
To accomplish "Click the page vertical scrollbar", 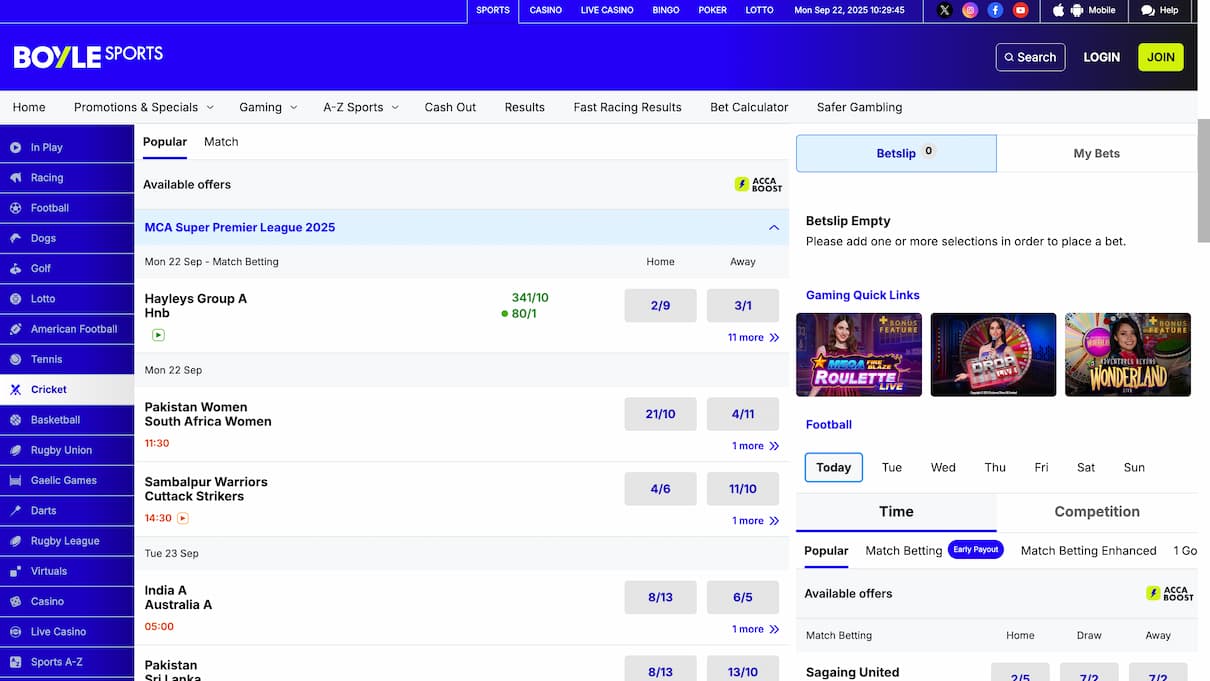I will (1203, 181).
